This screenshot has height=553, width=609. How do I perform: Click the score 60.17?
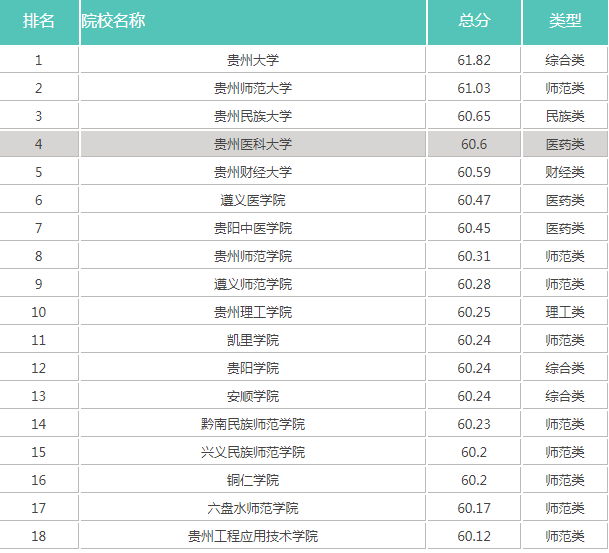(x=474, y=508)
